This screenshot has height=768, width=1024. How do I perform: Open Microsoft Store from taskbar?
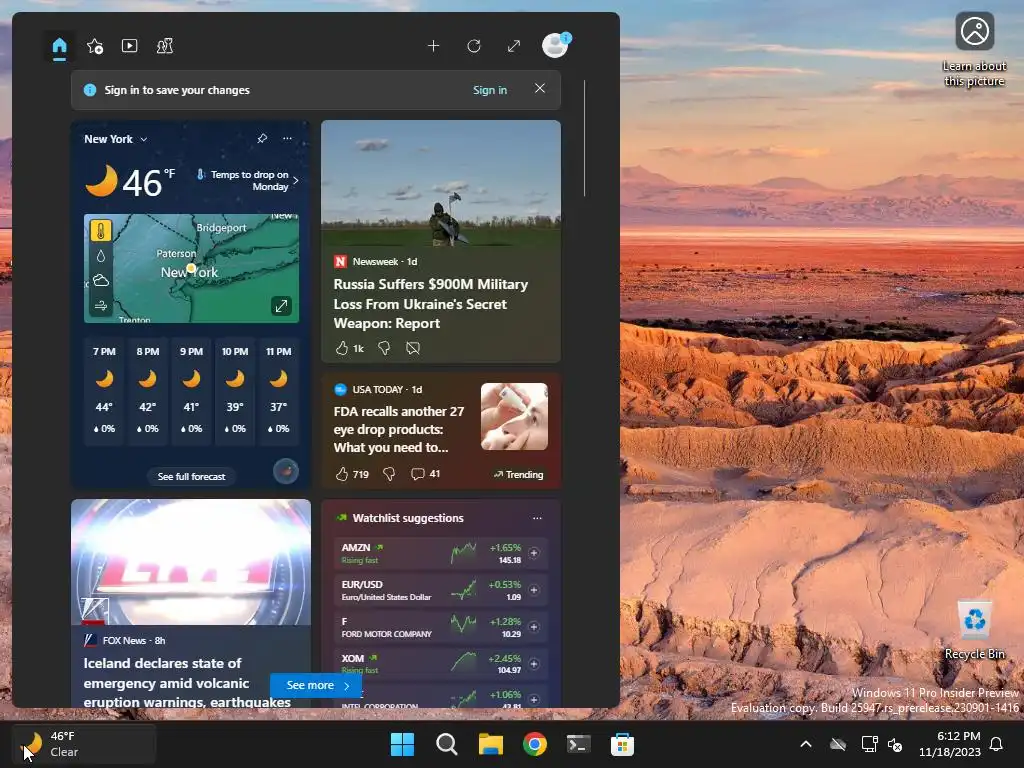point(622,744)
